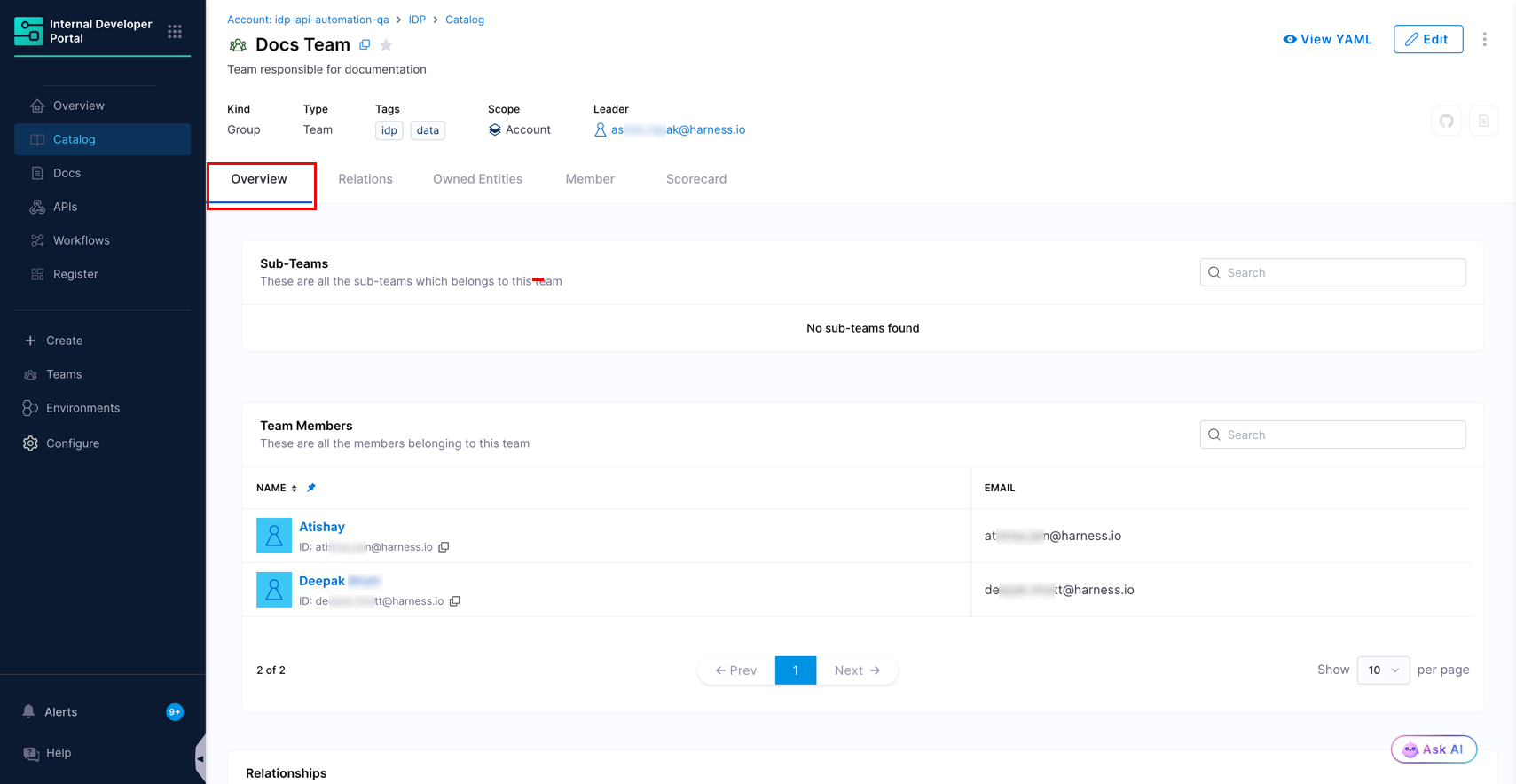The image size is (1516, 784).
Task: Click the Internal Developer Portal logo
Action: tap(28, 31)
